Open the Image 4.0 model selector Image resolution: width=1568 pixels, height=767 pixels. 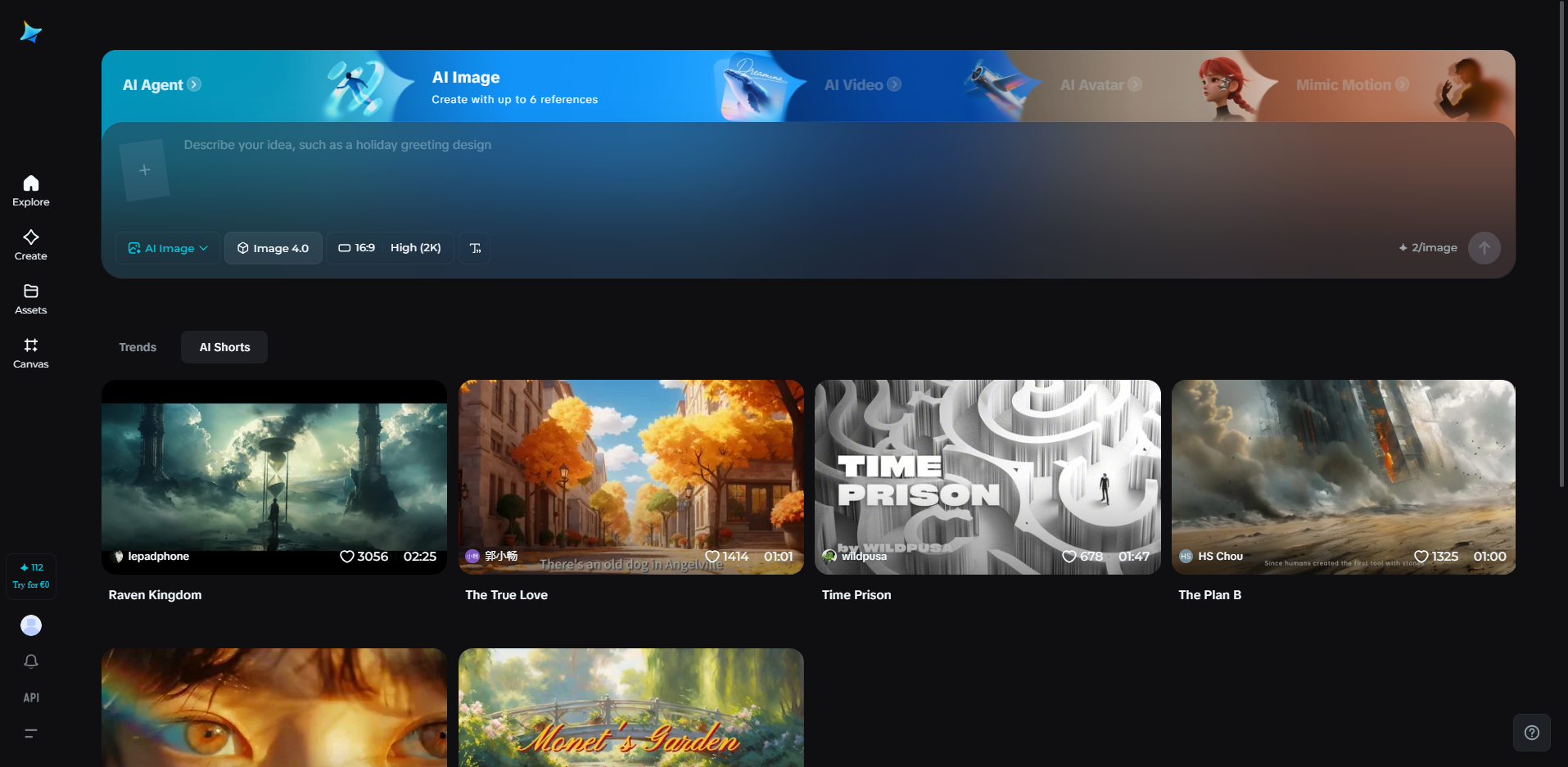point(273,247)
